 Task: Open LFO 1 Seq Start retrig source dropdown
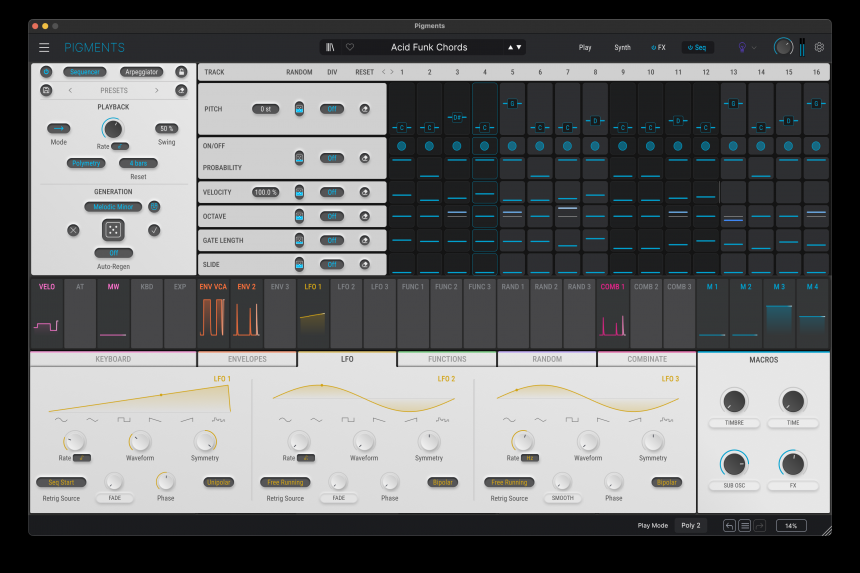[61, 482]
